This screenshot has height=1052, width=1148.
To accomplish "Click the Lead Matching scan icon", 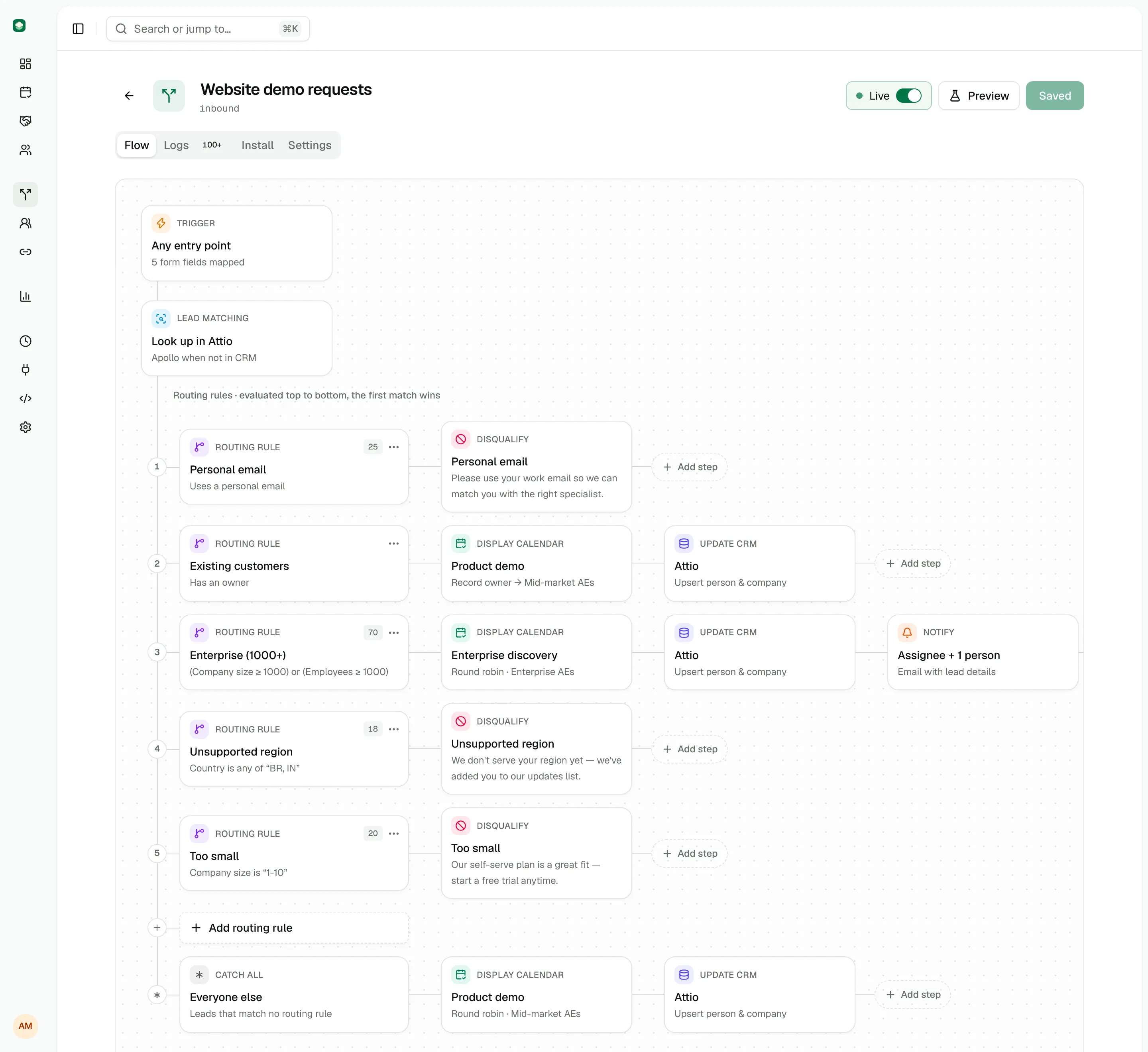I will coord(161,318).
